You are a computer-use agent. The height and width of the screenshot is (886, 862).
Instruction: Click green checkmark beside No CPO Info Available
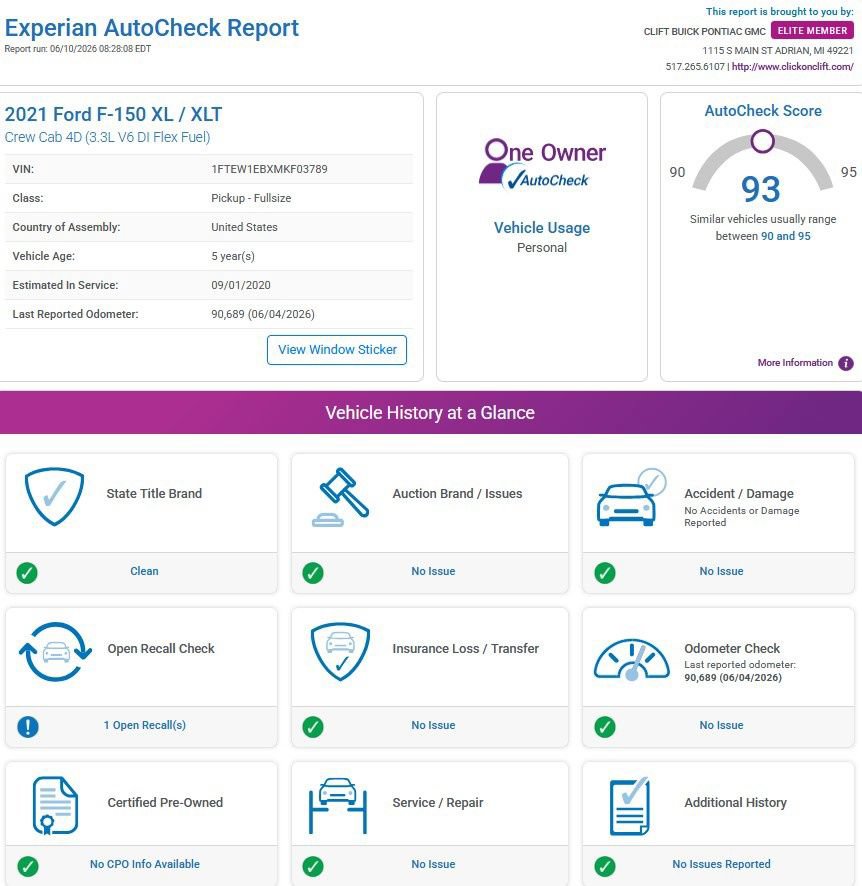28,866
